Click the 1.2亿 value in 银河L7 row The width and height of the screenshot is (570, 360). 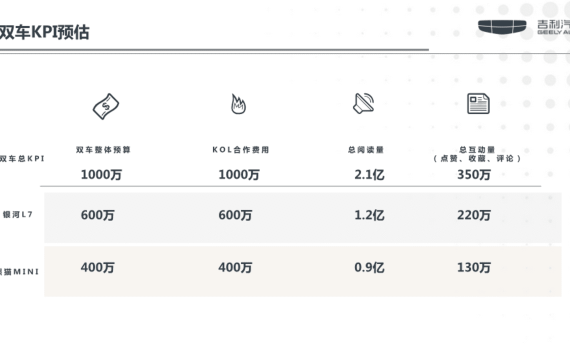(x=369, y=215)
